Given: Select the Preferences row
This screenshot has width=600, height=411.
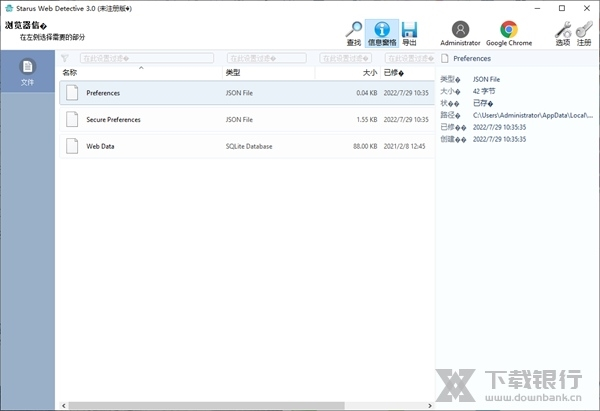Looking at the screenshot, I should click(x=247, y=93).
